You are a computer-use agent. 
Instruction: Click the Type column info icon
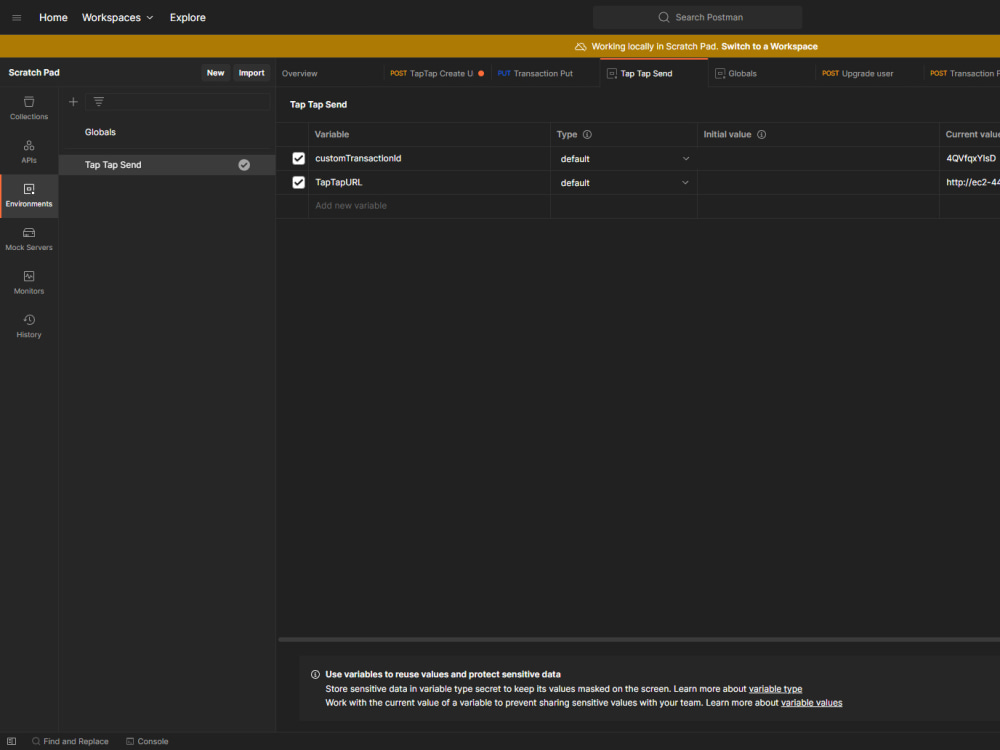[x=587, y=135]
